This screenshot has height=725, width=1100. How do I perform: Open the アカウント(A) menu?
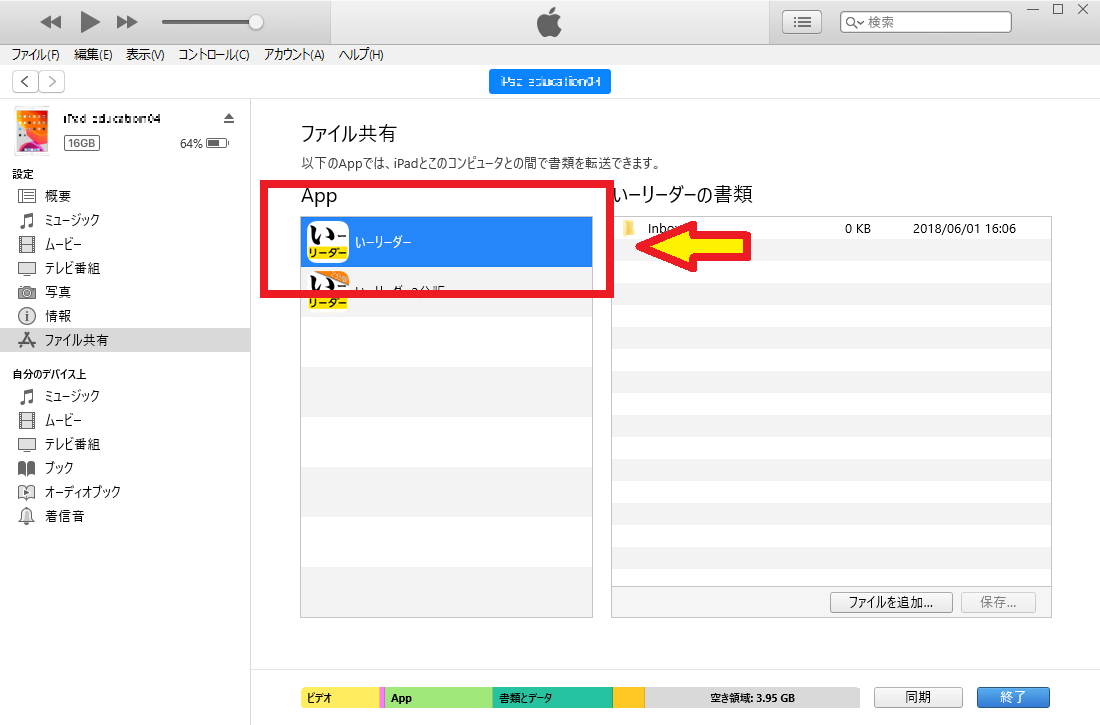coord(294,55)
